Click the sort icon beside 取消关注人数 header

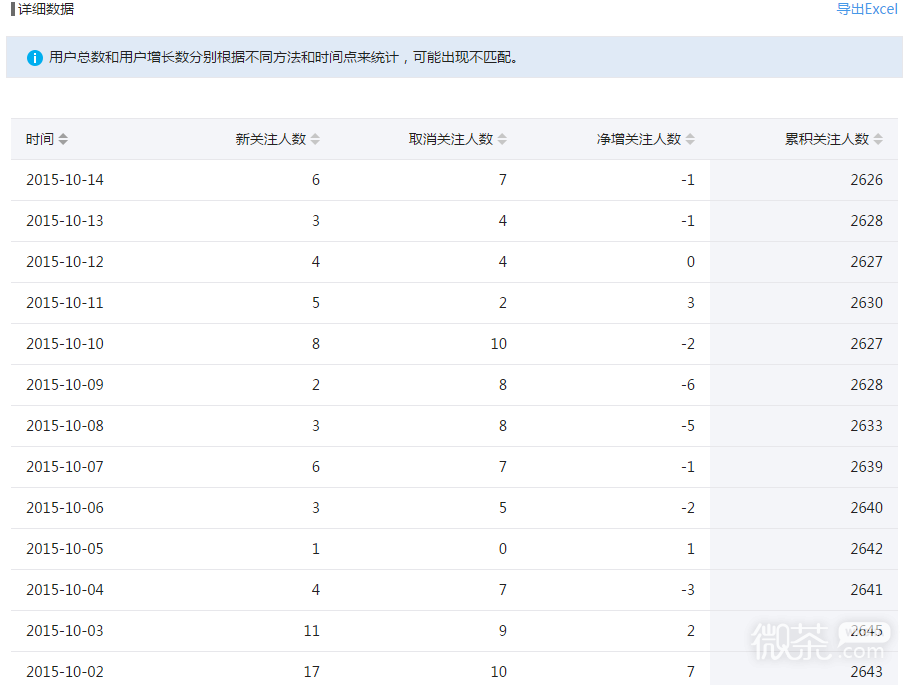(x=503, y=139)
